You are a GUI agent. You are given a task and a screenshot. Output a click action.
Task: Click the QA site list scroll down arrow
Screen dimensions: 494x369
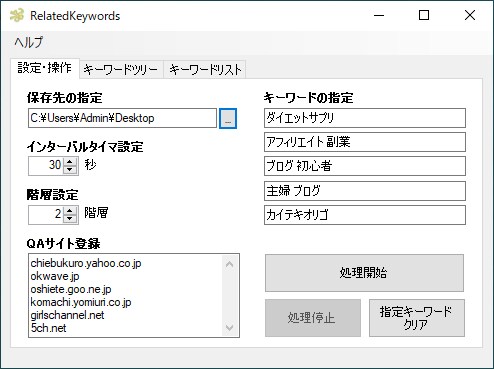[229, 327]
